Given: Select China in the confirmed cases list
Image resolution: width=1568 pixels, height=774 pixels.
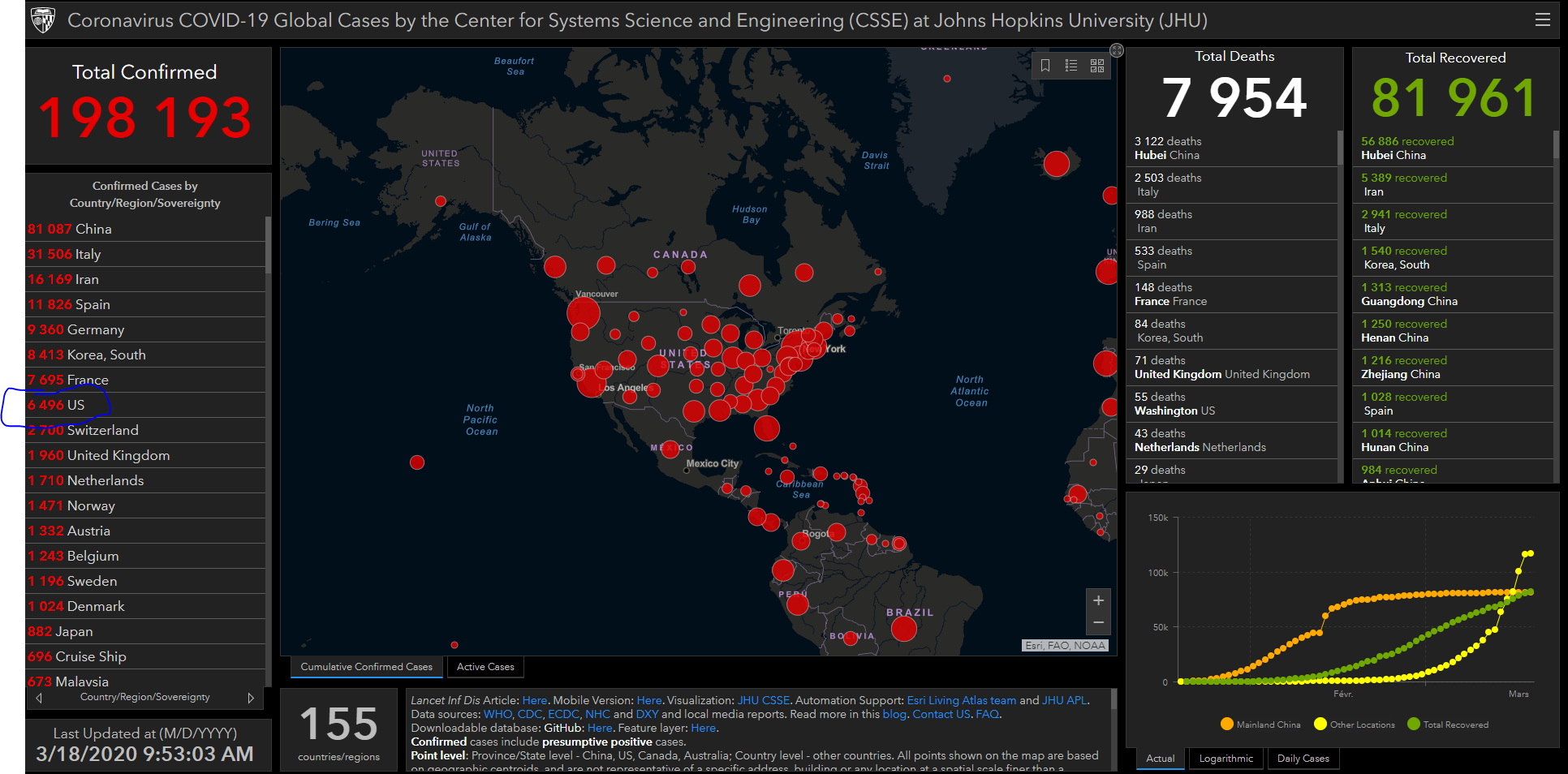Looking at the screenshot, I should (x=145, y=229).
